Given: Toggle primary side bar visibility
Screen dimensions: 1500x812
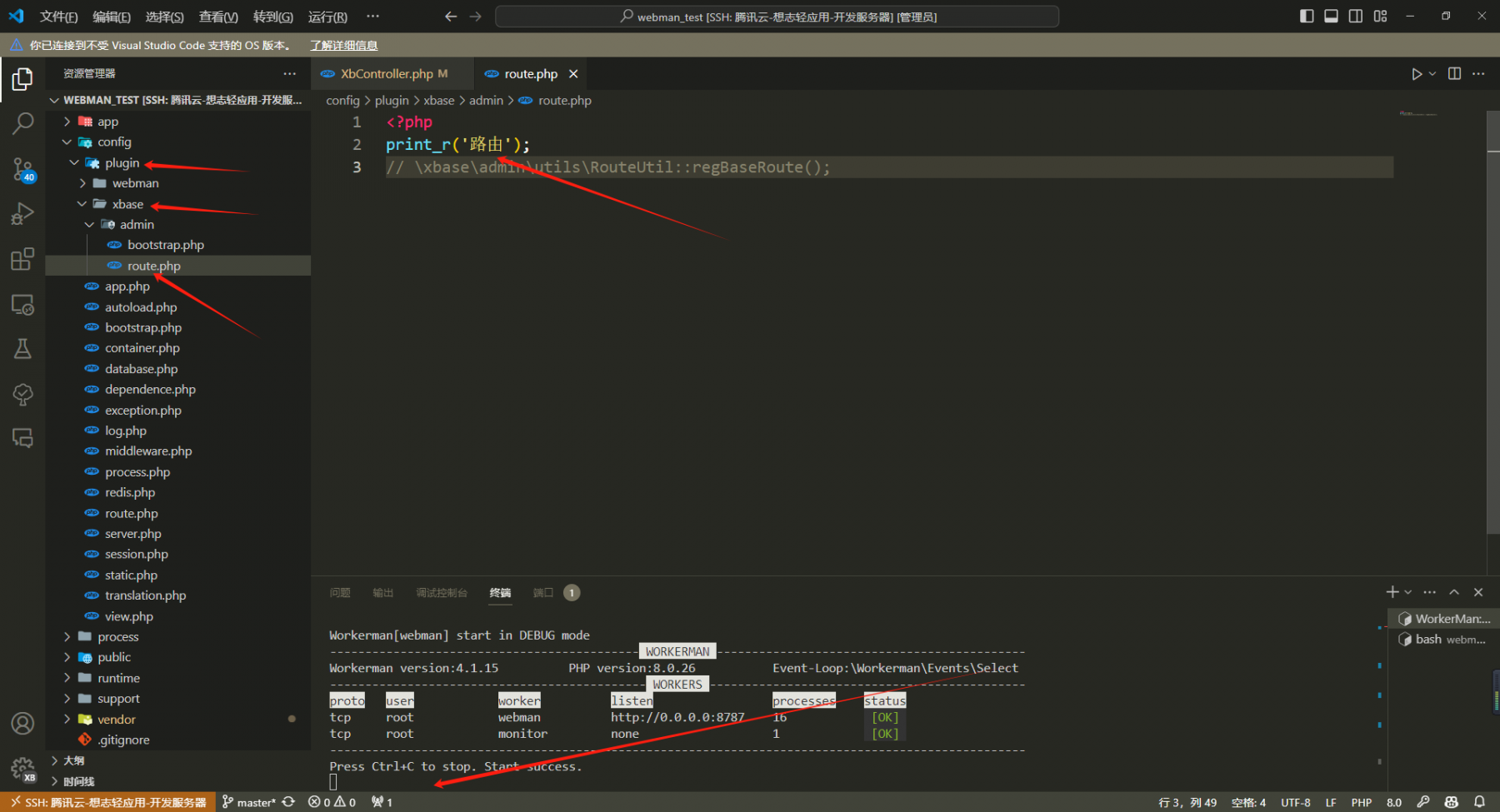Looking at the screenshot, I should pyautogui.click(x=1307, y=17).
